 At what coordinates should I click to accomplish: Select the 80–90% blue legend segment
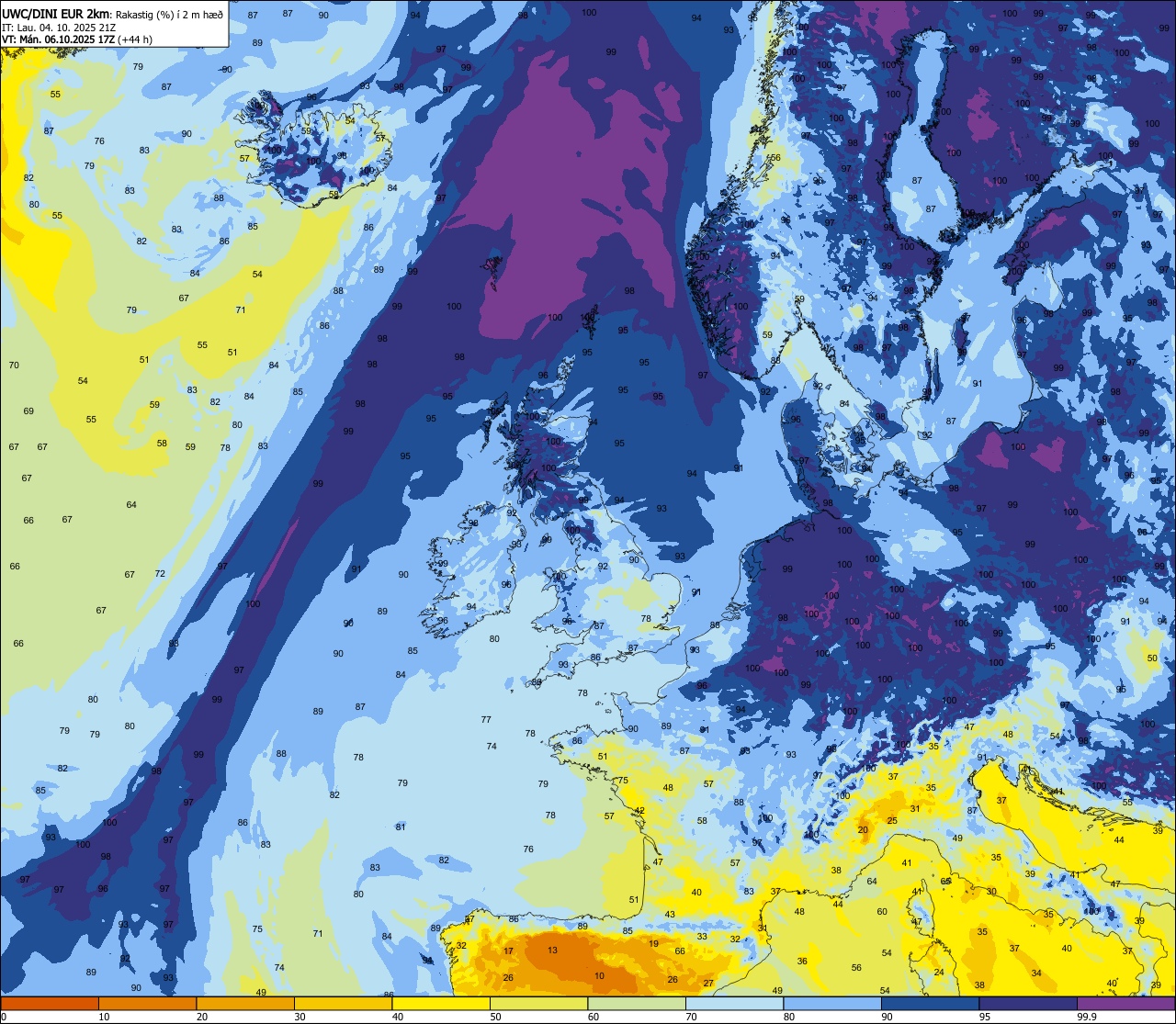click(x=832, y=1003)
